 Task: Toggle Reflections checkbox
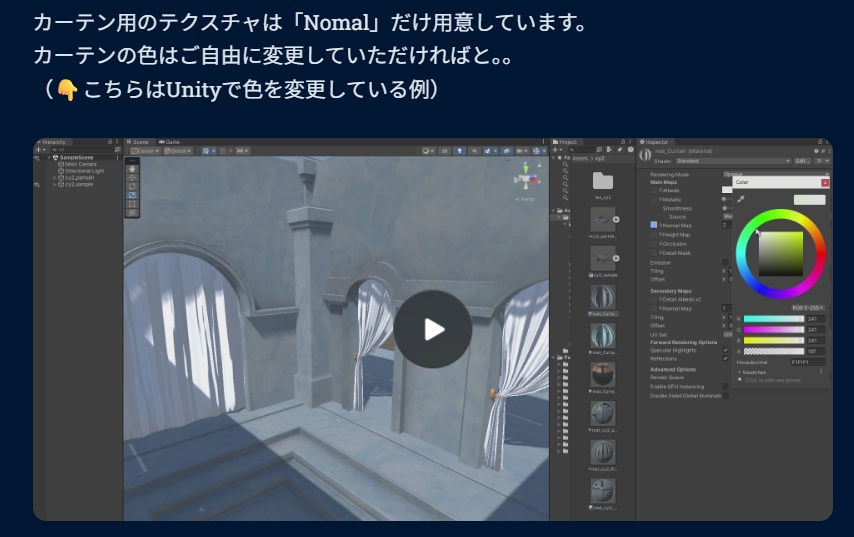pyautogui.click(x=725, y=358)
